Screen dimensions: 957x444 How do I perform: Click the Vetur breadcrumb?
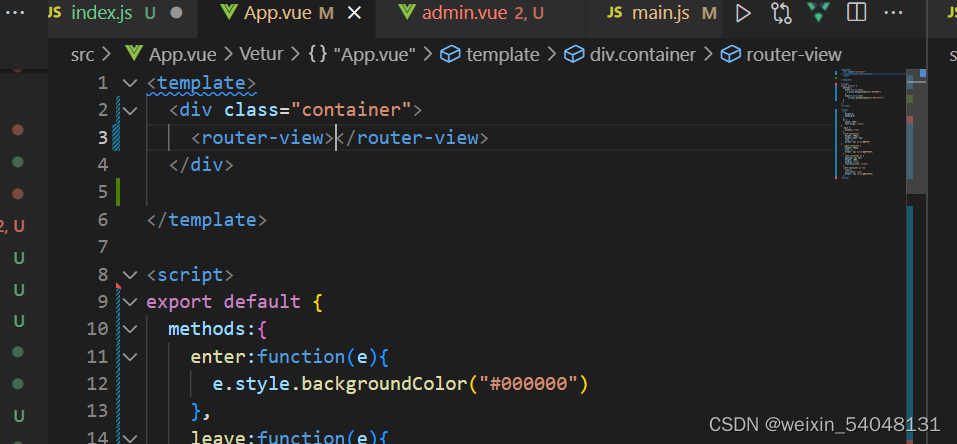(x=261, y=54)
